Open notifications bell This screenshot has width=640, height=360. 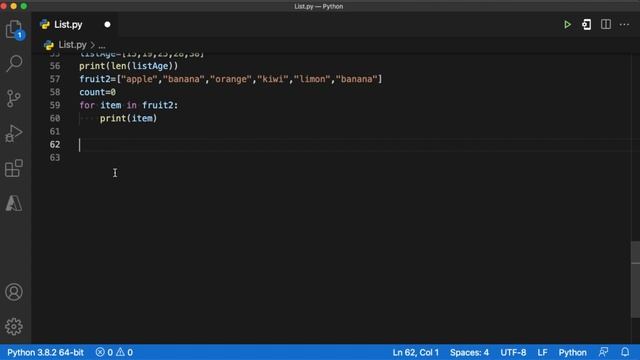[x=625, y=352]
